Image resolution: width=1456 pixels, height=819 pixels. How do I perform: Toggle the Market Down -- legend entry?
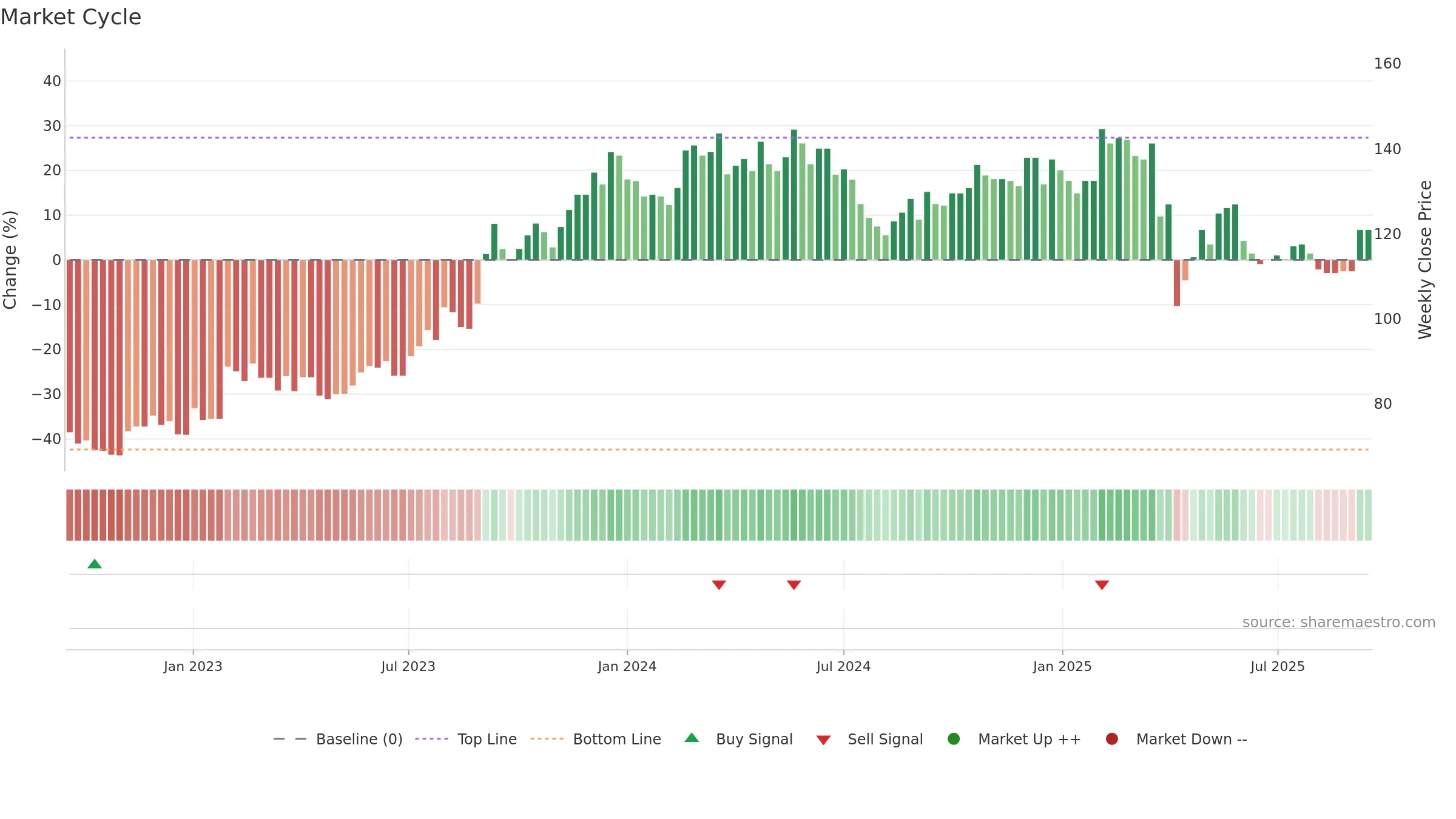[1176, 739]
